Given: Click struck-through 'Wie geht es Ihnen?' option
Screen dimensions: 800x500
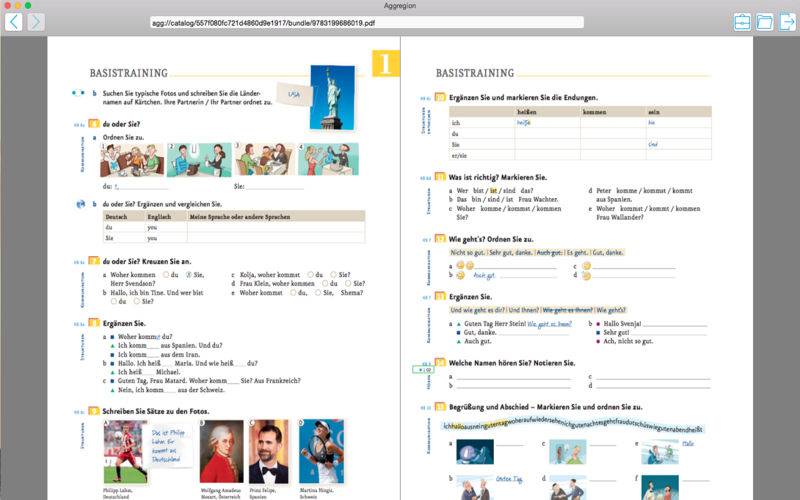Looking at the screenshot, I should (567, 310).
